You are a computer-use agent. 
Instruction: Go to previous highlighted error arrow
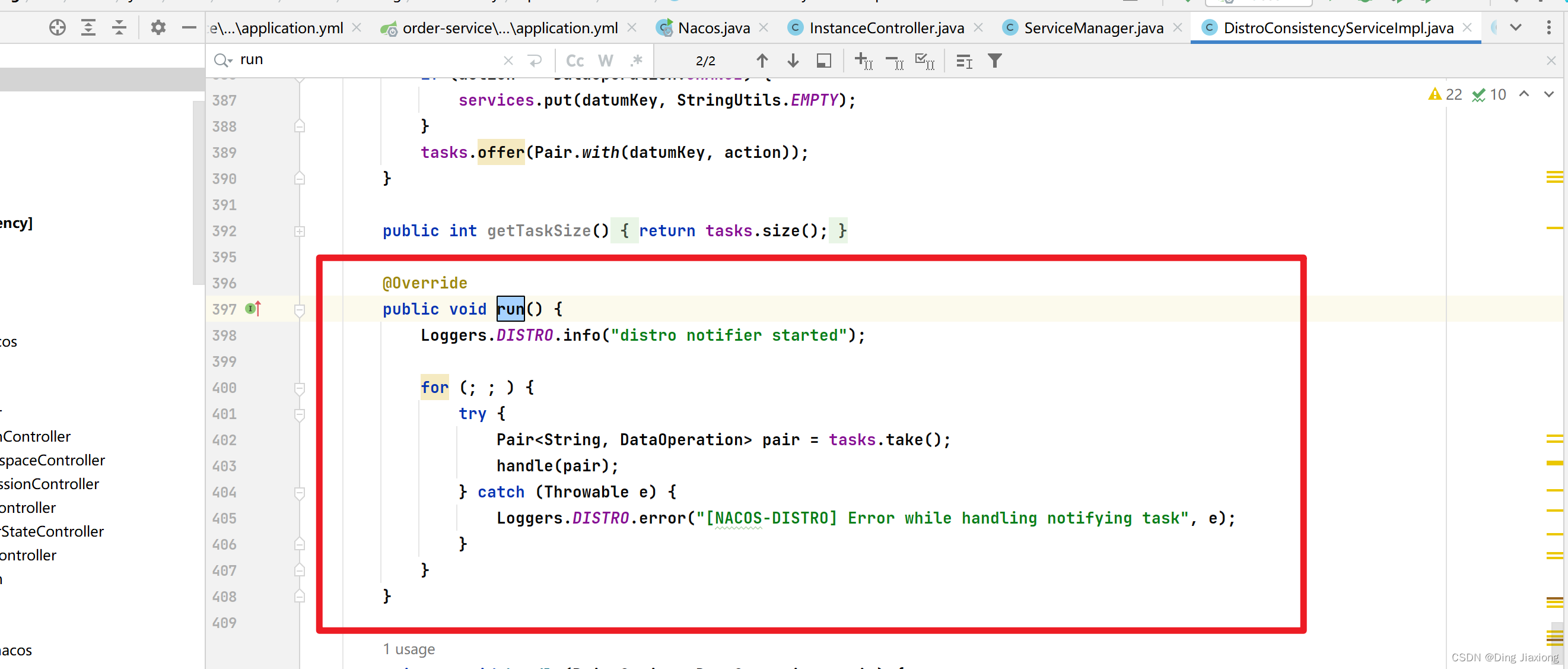(x=1524, y=94)
